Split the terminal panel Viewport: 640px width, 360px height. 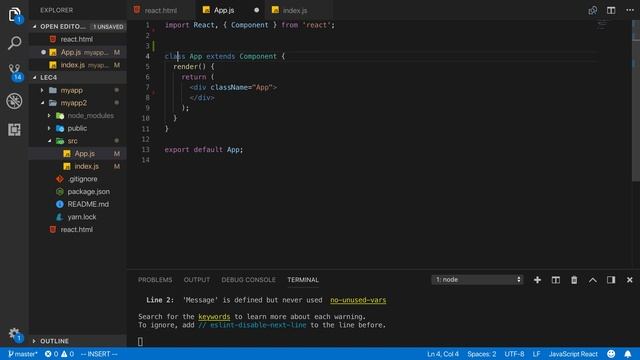(556, 280)
